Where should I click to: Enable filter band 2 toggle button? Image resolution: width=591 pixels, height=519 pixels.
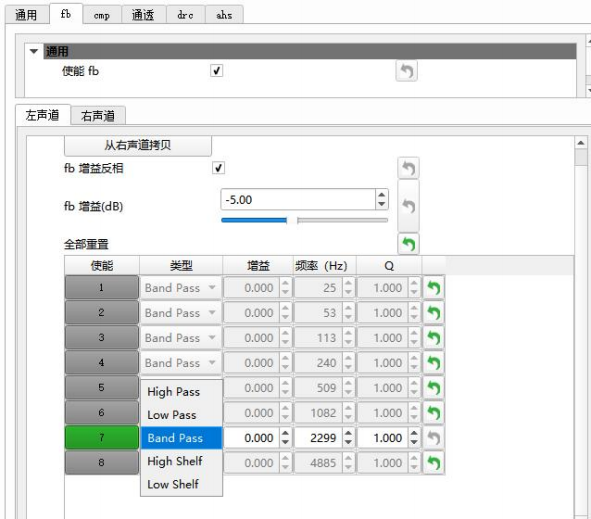coord(102,312)
